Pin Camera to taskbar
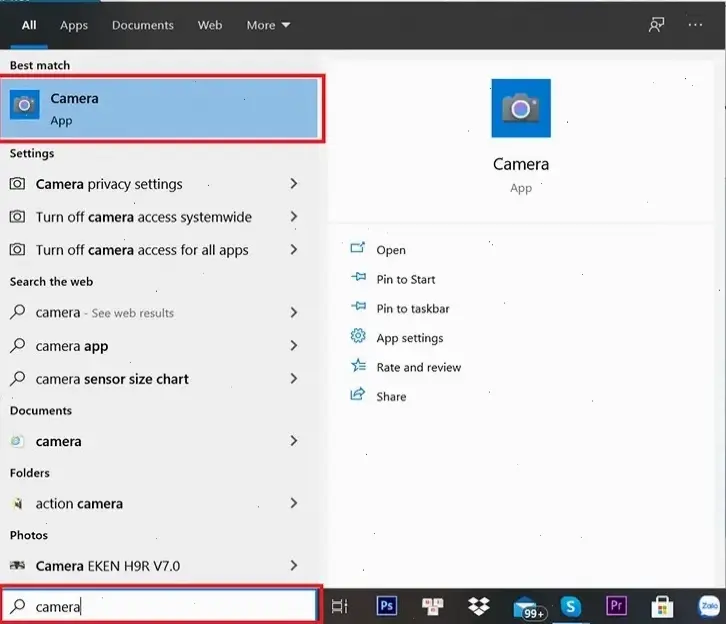 (x=412, y=309)
